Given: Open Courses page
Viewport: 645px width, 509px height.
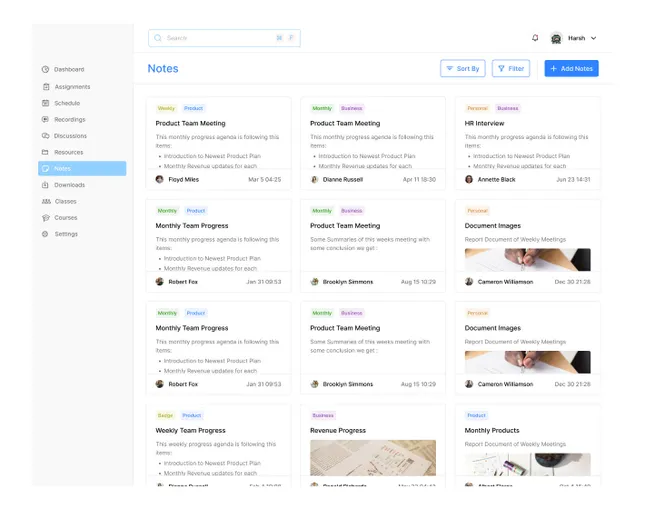Looking at the screenshot, I should [66, 218].
